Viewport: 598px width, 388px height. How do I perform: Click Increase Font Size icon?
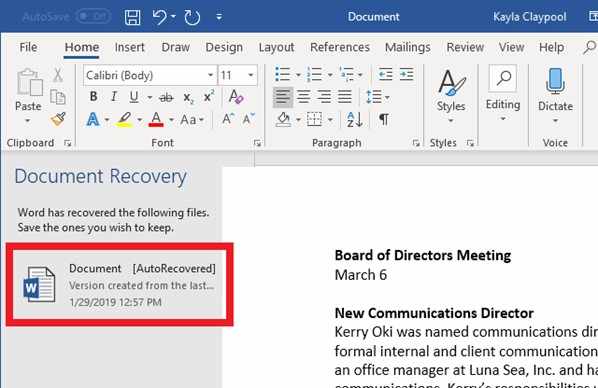228,119
